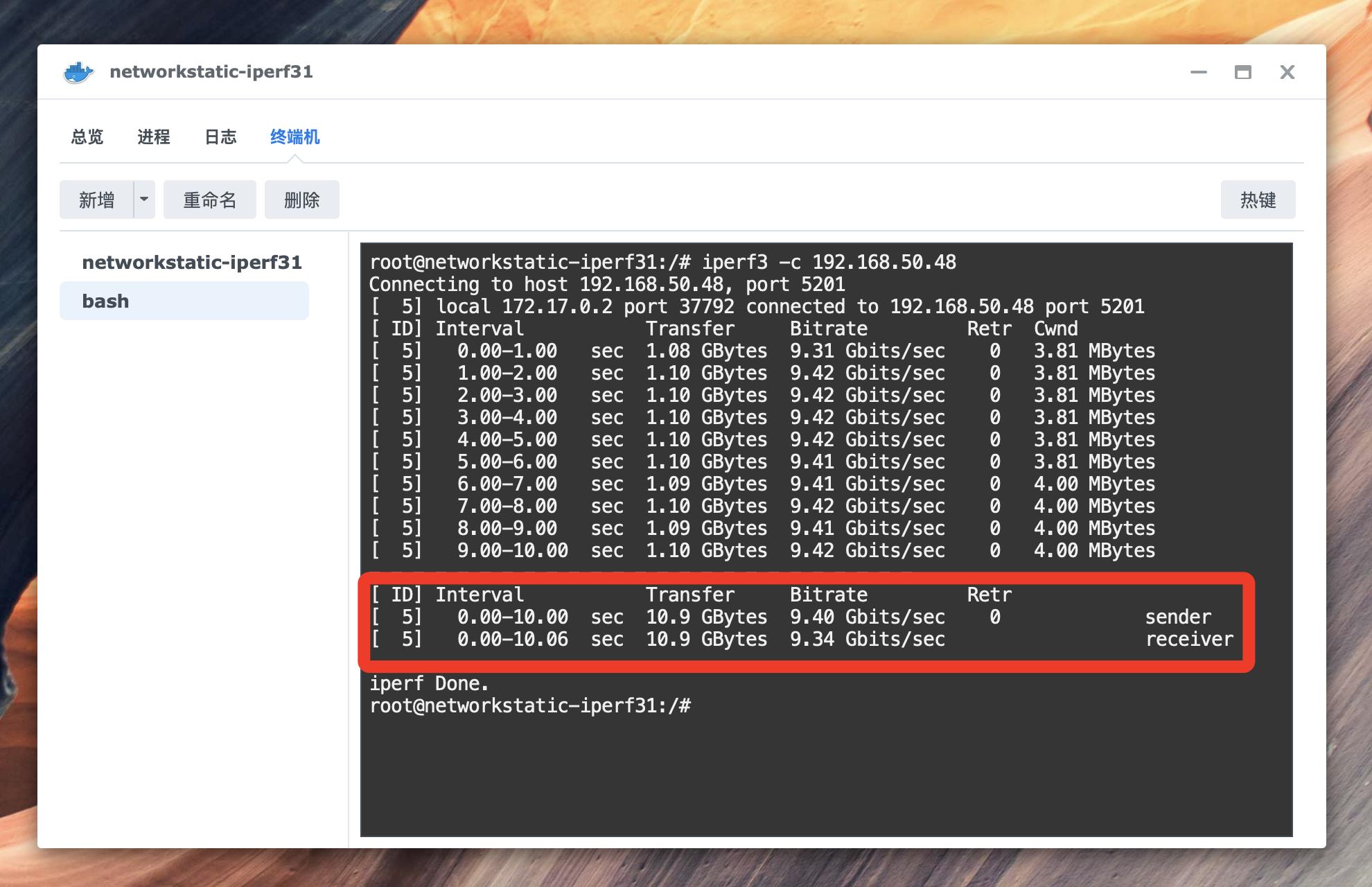Minimize the networkstatic-iperf31 window

[1199, 72]
